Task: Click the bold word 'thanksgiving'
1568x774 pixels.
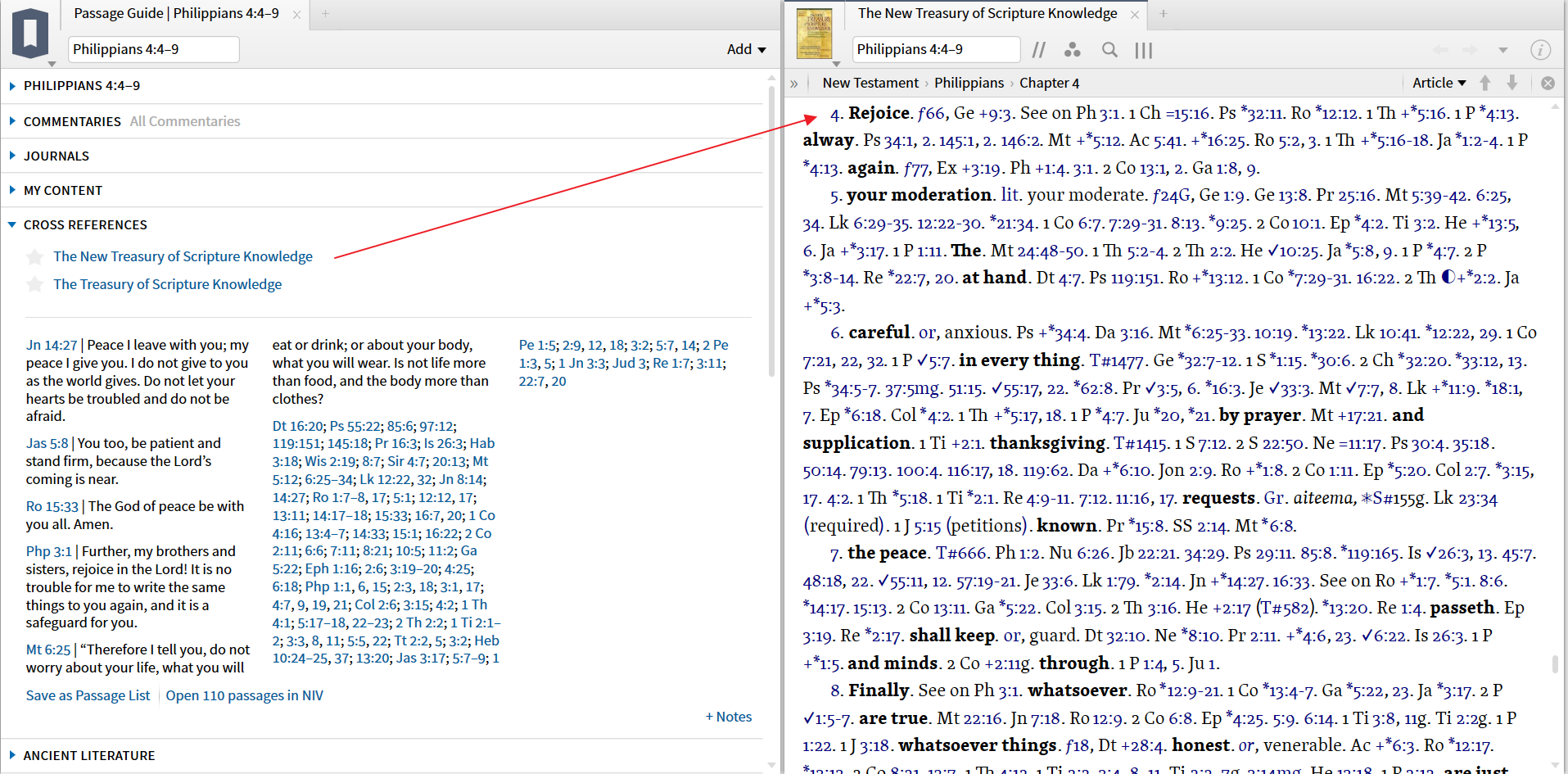Action: click(1047, 443)
